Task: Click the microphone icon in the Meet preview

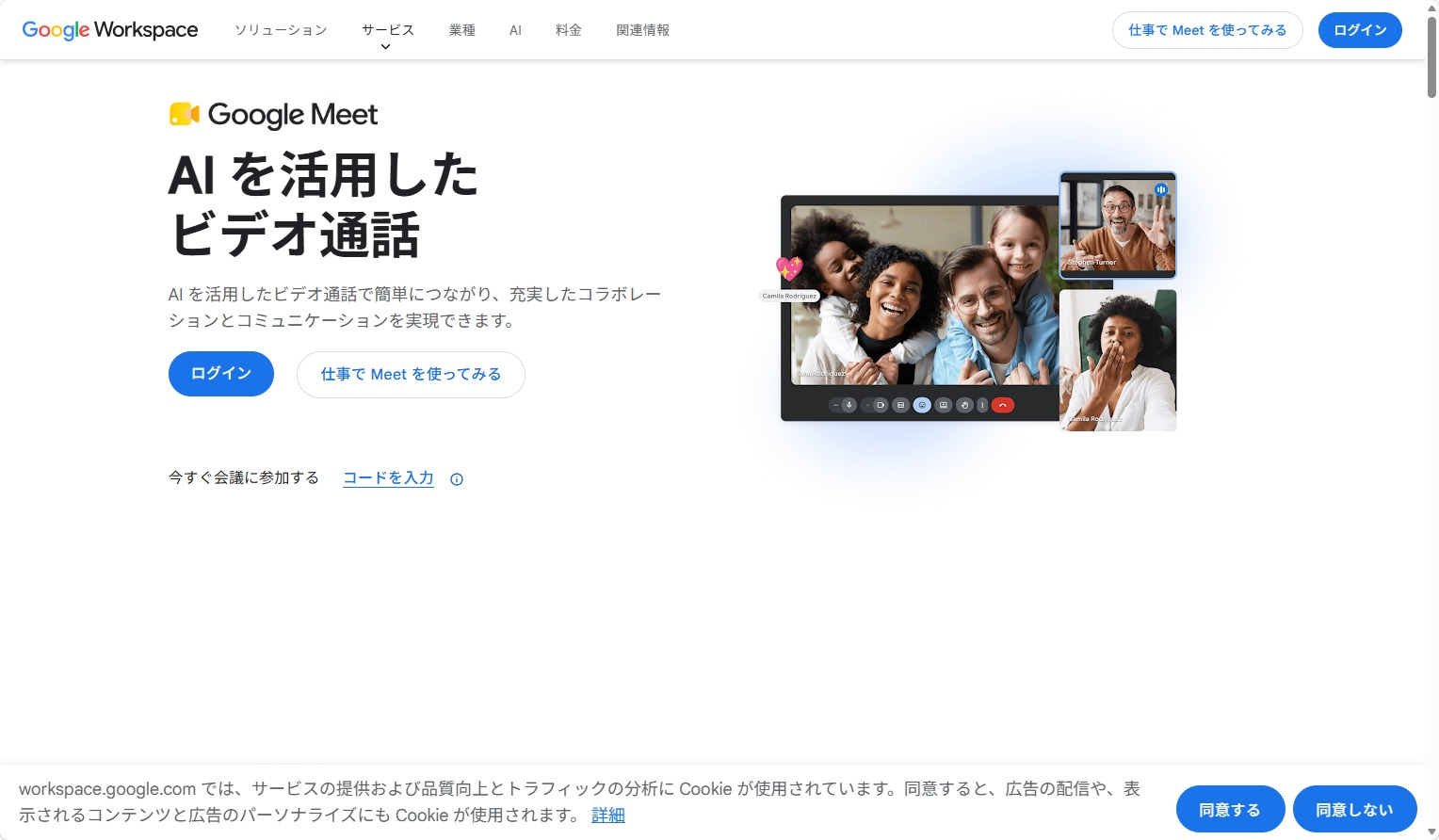Action: (849, 405)
